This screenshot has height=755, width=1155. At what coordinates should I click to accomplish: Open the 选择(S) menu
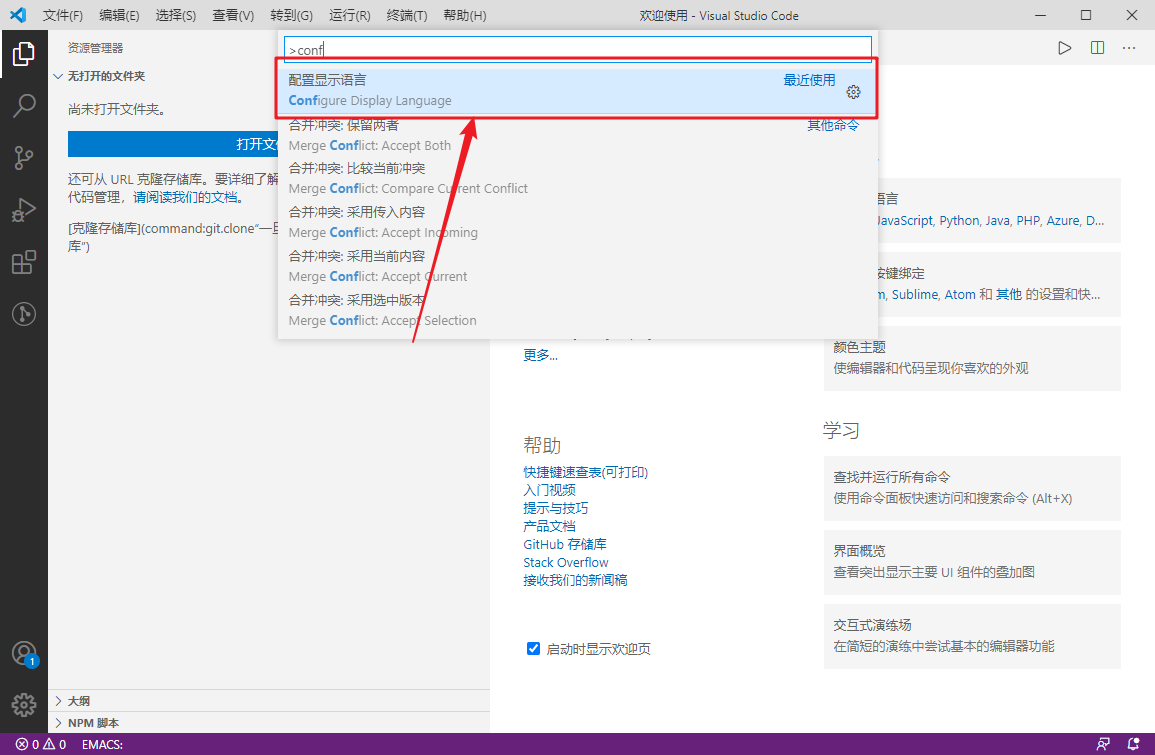[176, 15]
